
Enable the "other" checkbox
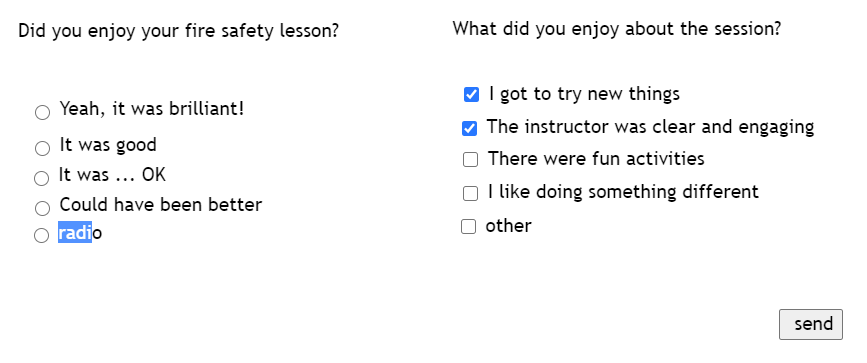(x=468, y=227)
